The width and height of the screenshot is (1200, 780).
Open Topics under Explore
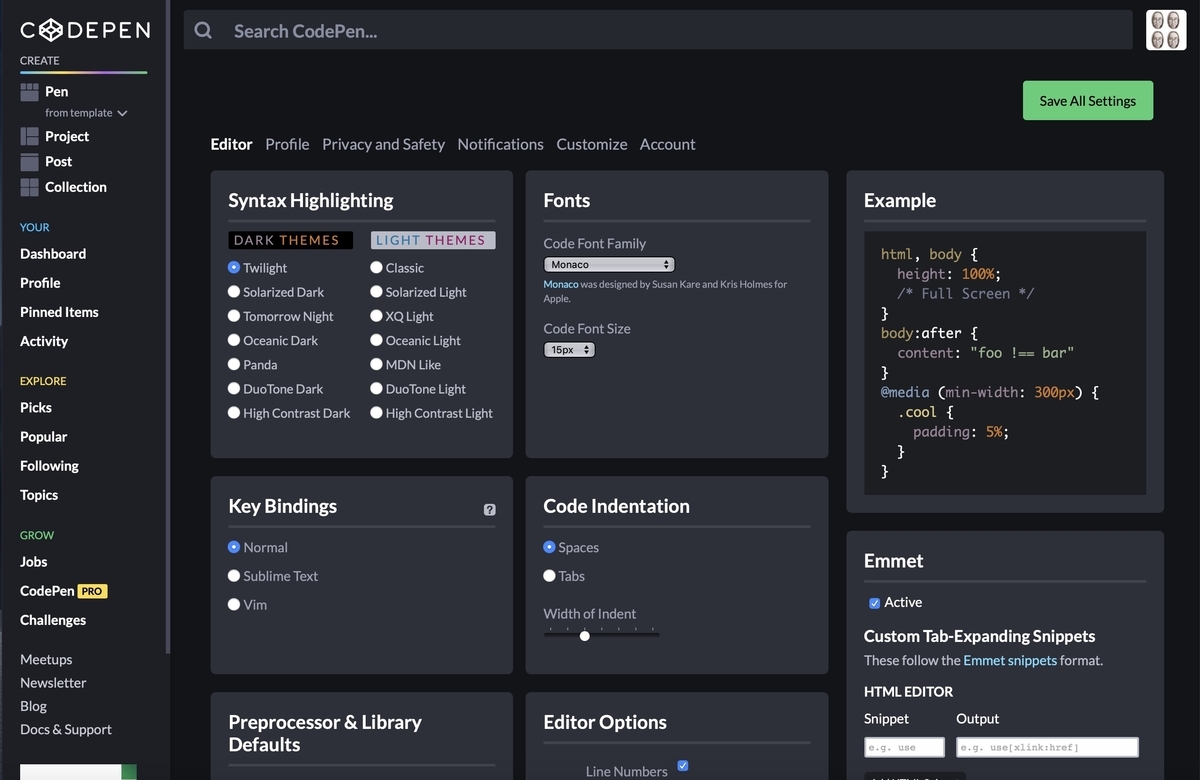pos(39,495)
